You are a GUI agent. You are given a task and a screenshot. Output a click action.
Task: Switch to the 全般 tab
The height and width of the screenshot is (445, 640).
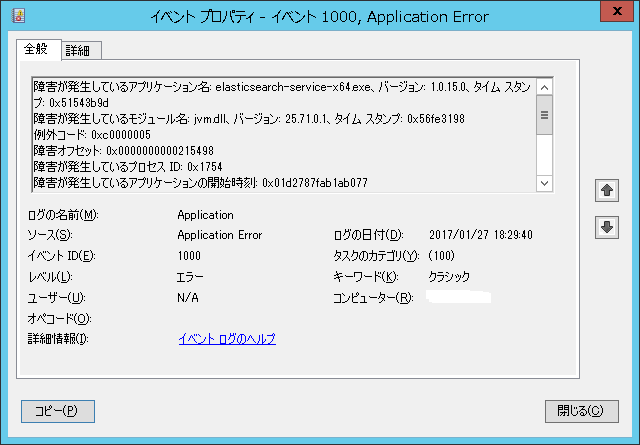pyautogui.click(x=38, y=49)
